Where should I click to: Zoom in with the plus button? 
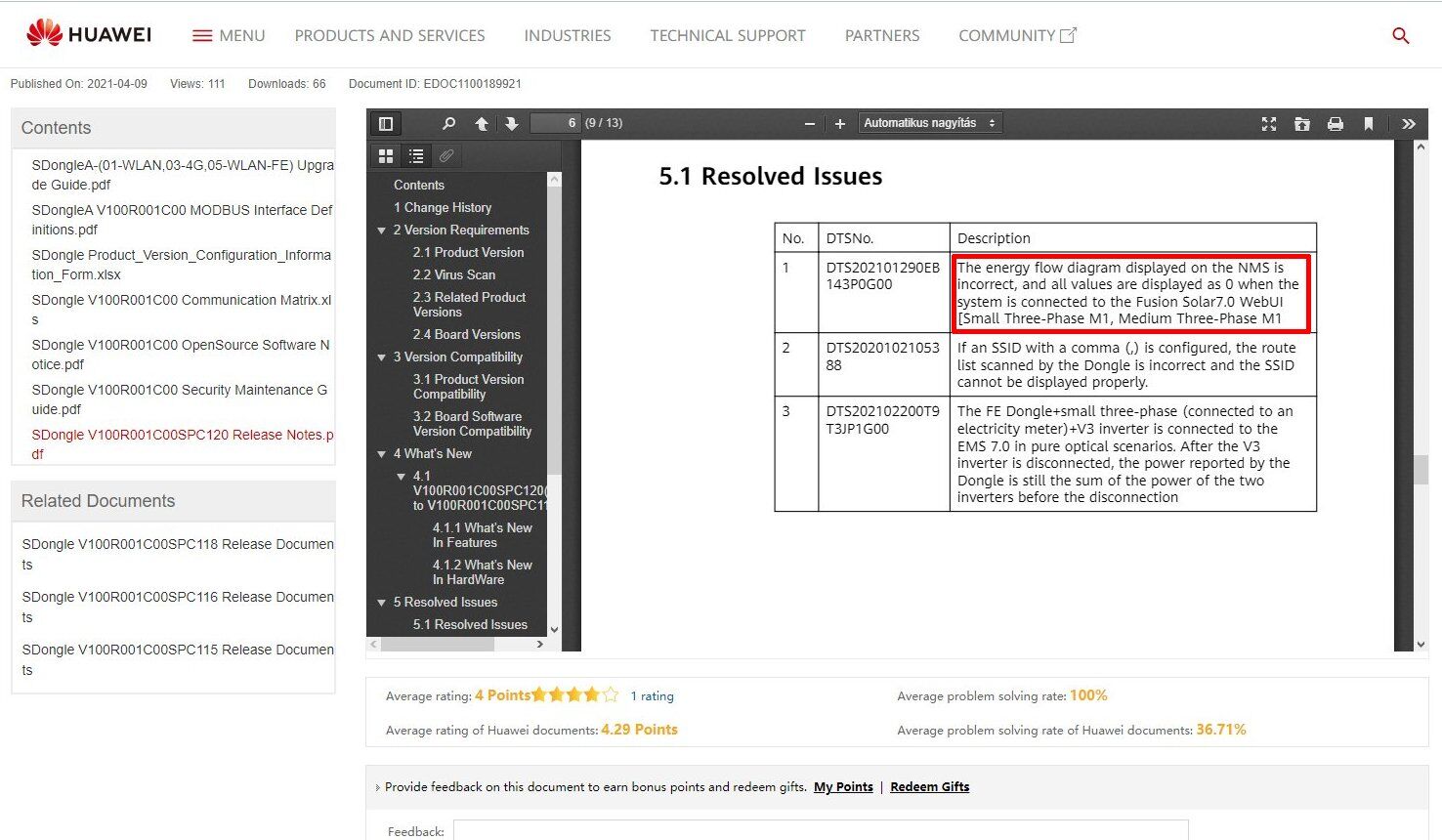coord(839,123)
